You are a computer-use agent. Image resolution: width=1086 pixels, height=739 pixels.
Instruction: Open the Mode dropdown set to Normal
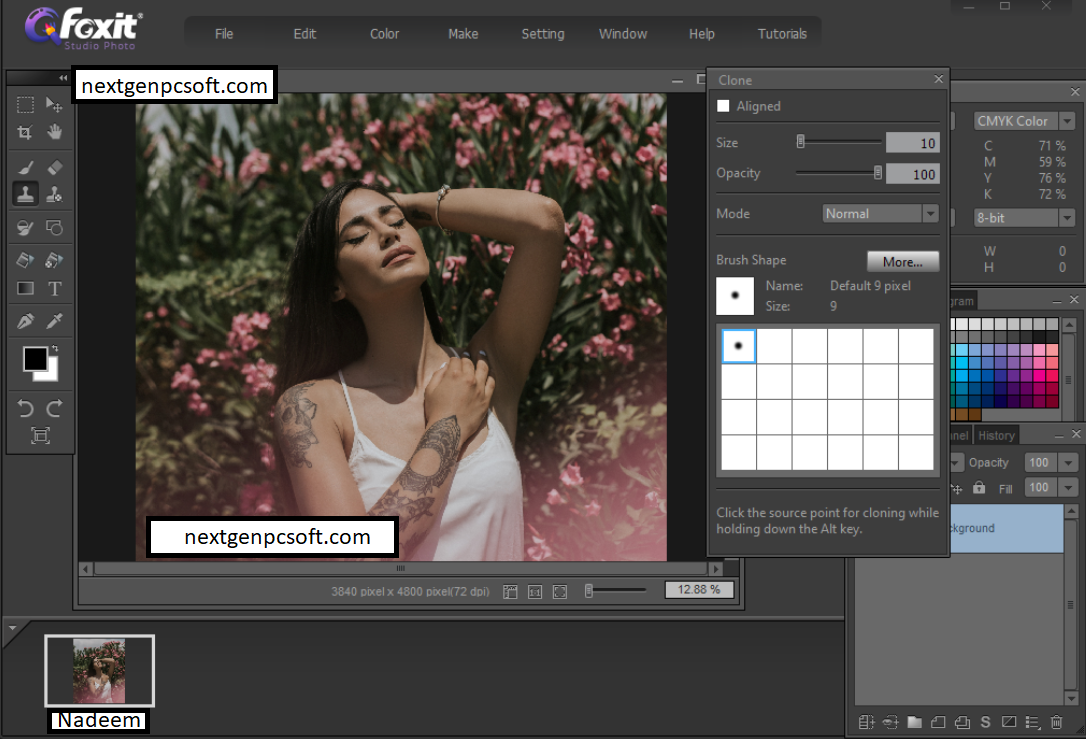pos(880,214)
